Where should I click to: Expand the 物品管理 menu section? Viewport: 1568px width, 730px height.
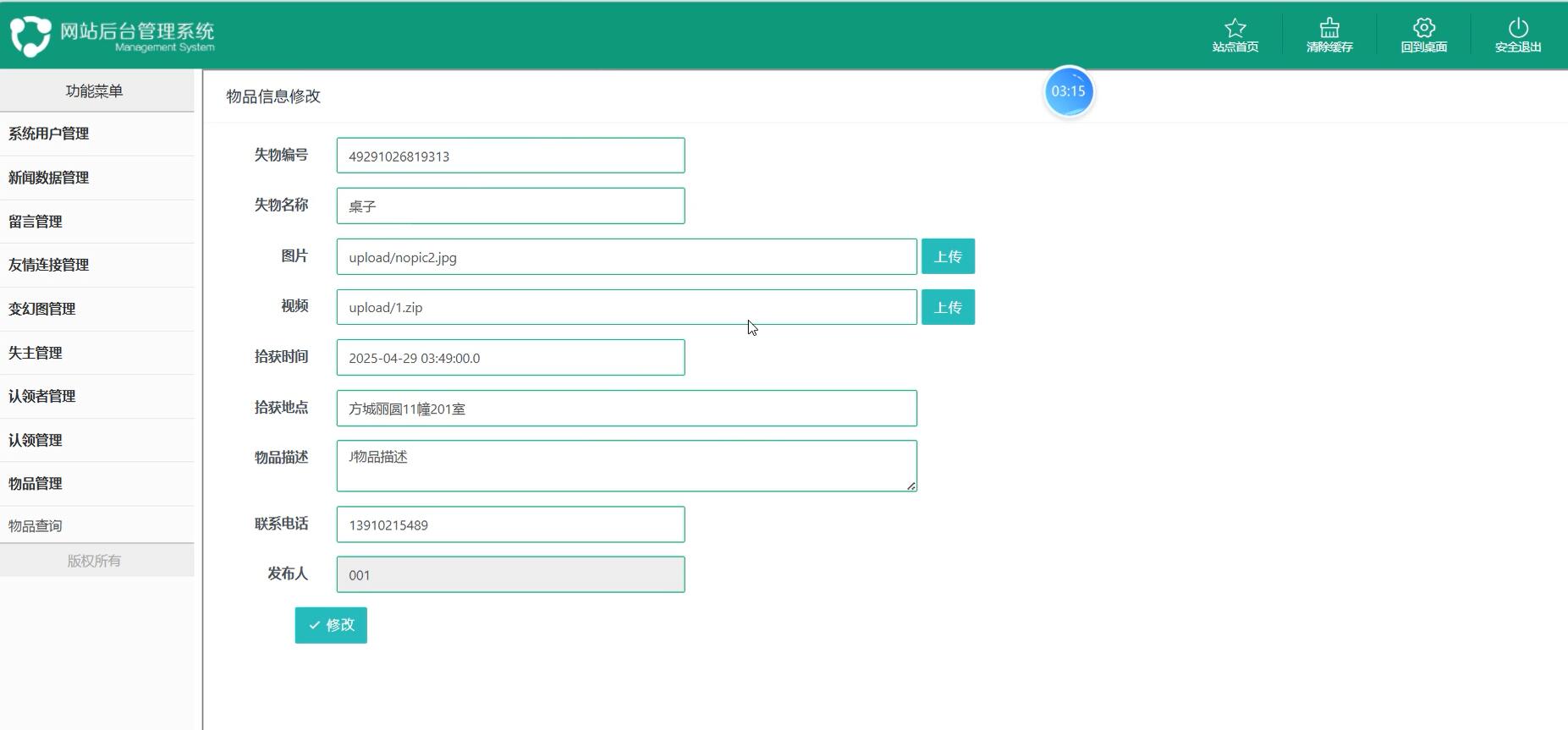coord(36,484)
